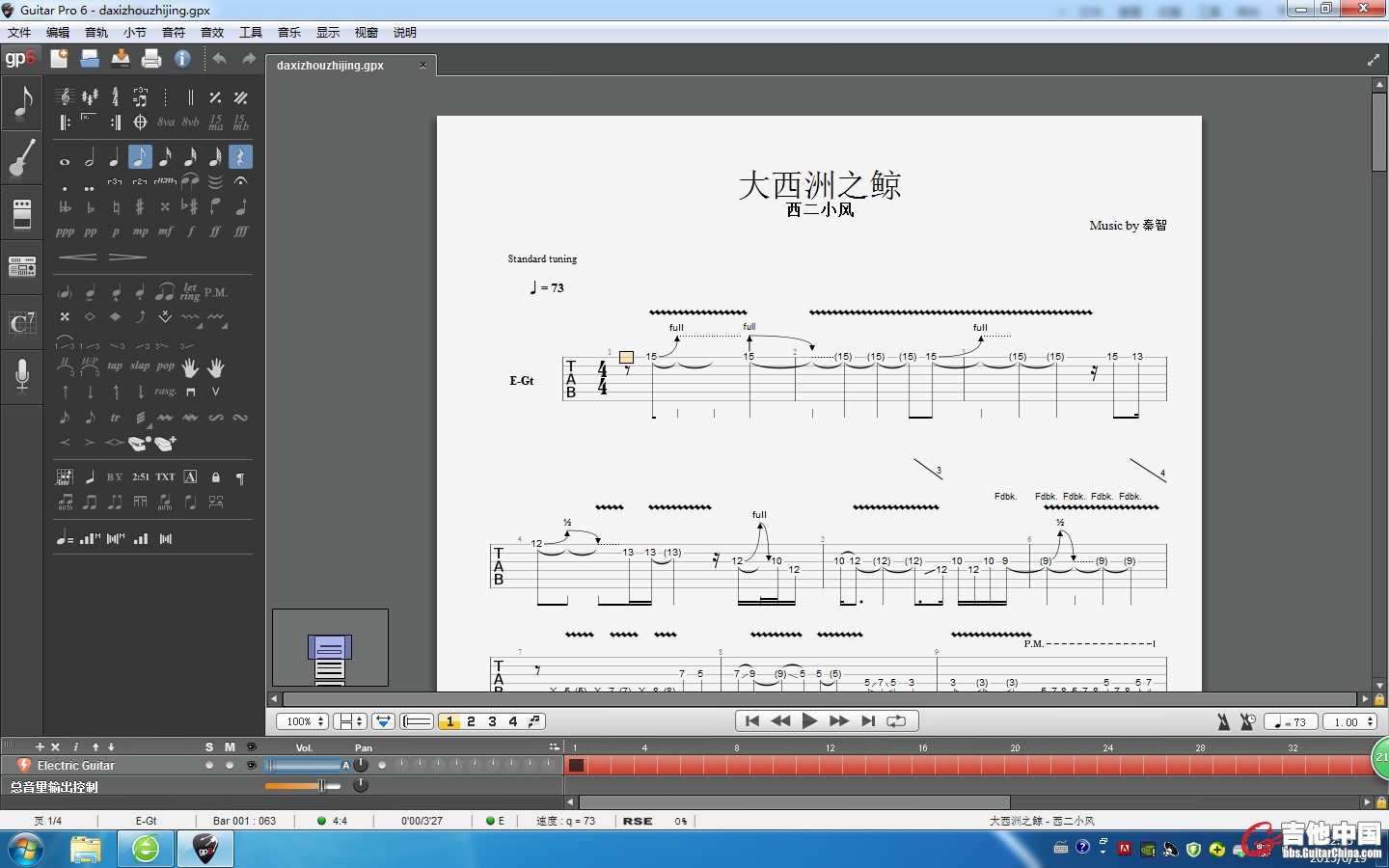Toggle the selected eighth note duration
The image size is (1389, 868).
pyautogui.click(x=140, y=157)
